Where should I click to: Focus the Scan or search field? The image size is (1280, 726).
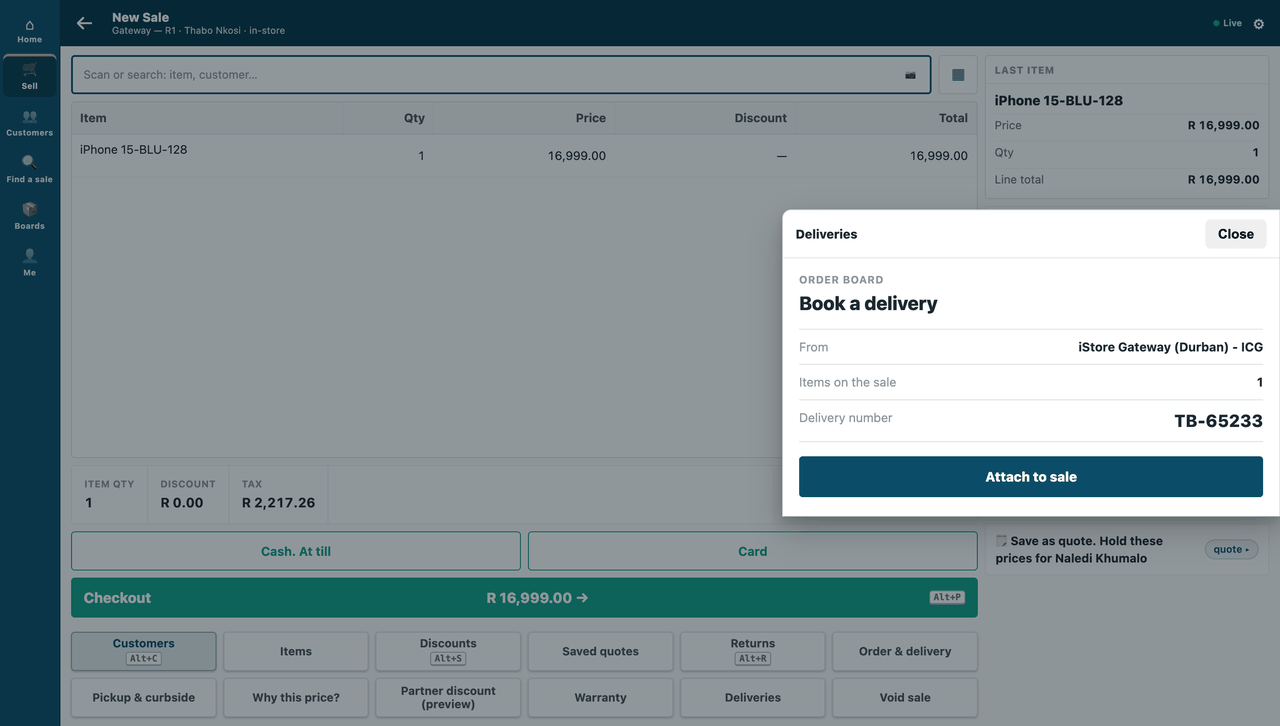coord(501,75)
